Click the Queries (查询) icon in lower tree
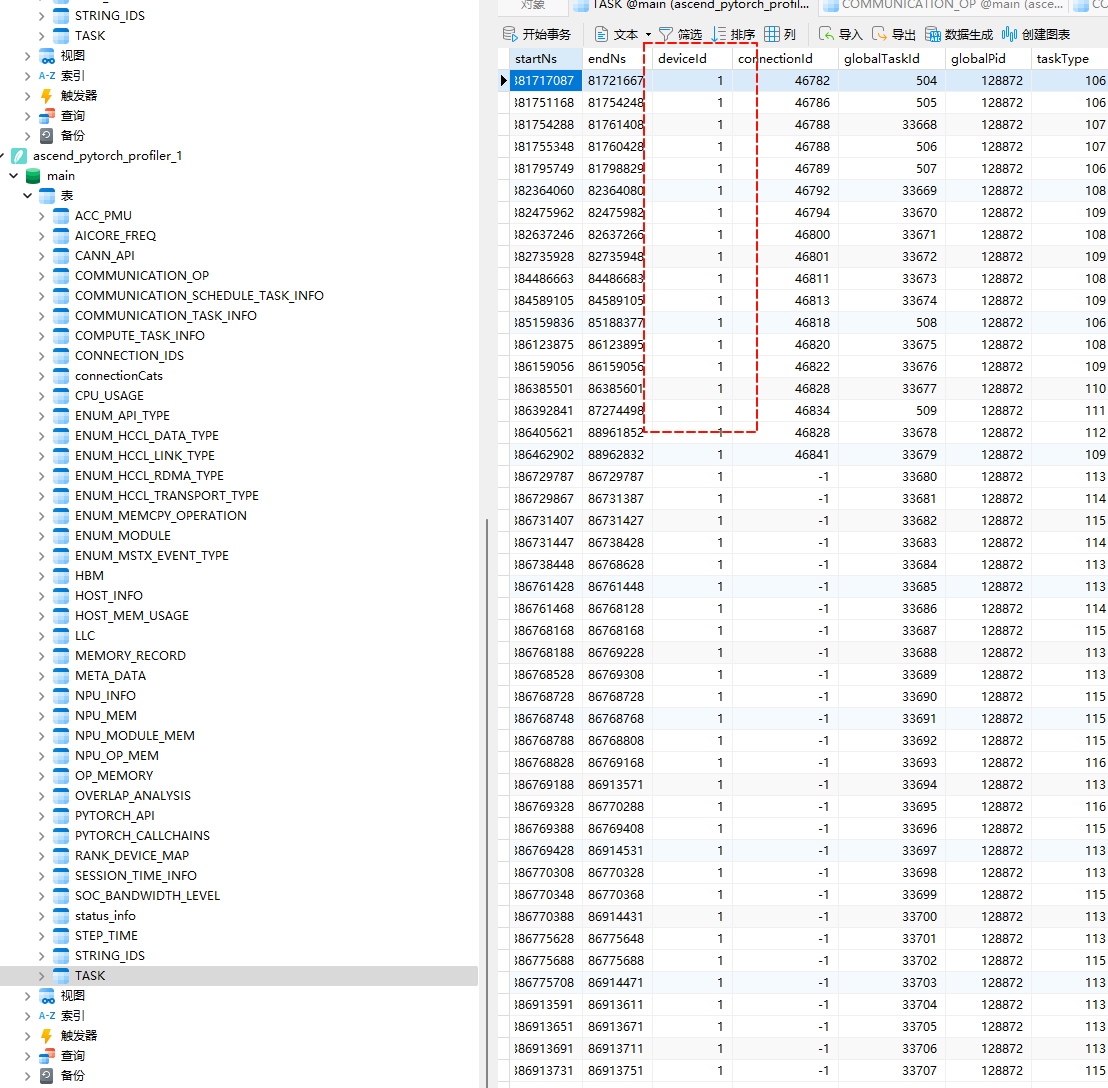The image size is (1108, 1088). [x=47, y=1056]
